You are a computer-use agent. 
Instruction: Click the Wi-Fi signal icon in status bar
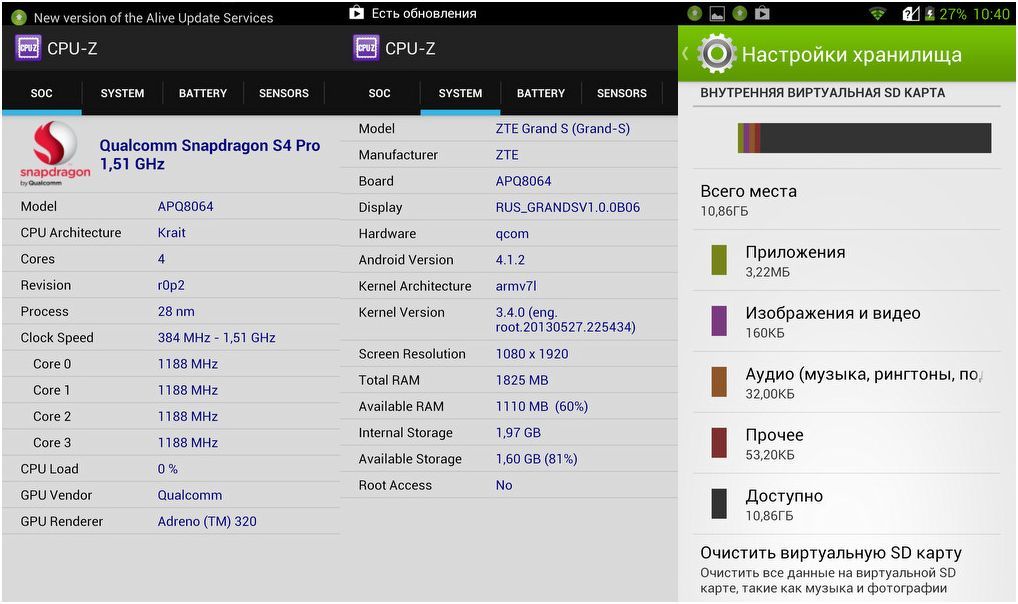(x=877, y=14)
